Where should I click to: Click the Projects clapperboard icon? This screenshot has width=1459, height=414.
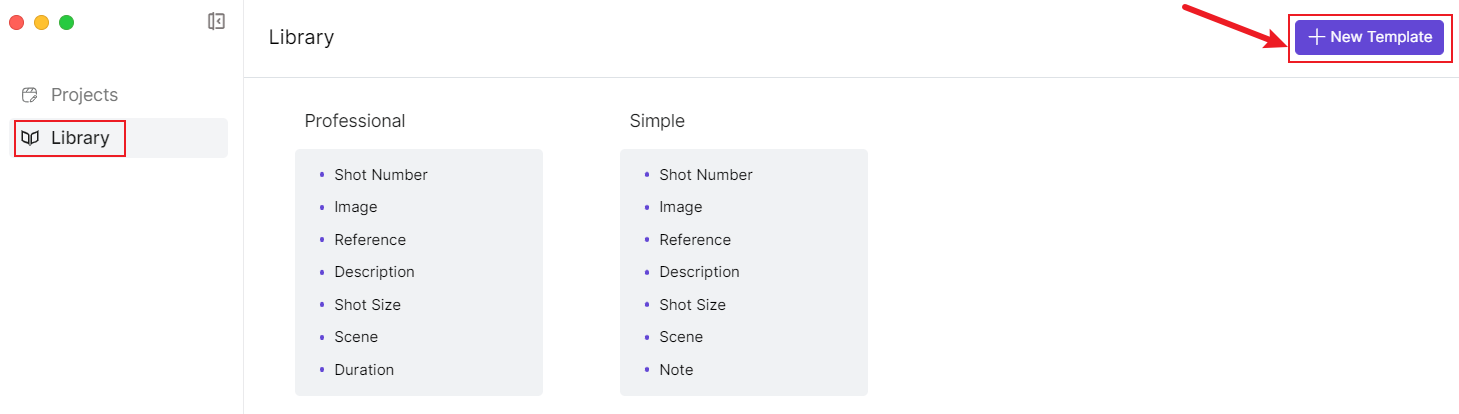point(30,95)
